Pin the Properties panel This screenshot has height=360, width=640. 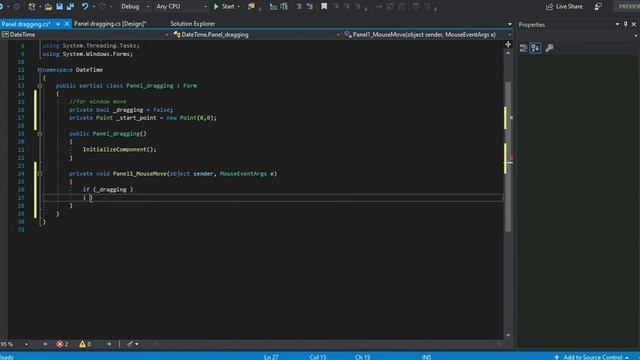[x=625, y=24]
